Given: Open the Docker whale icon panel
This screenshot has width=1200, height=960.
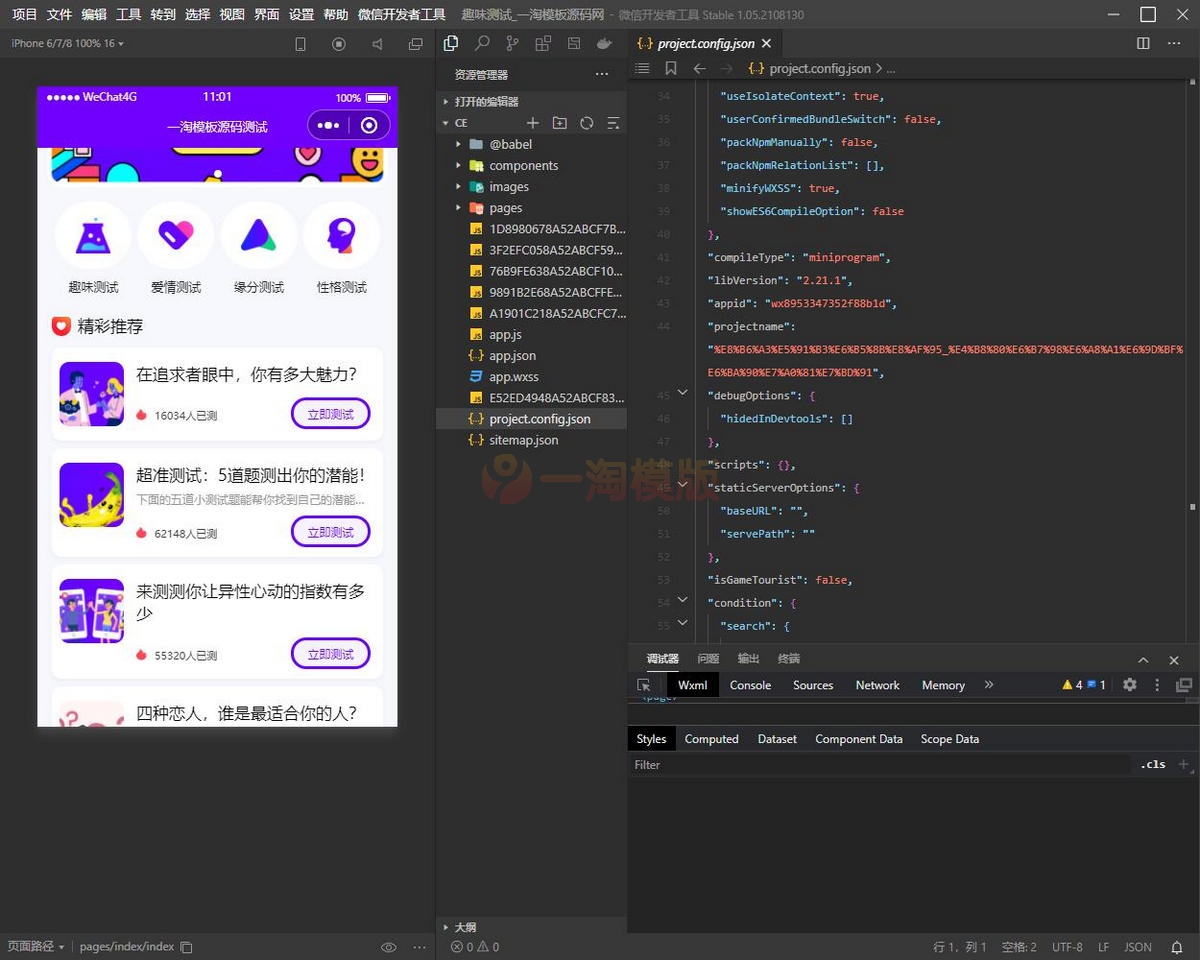Looking at the screenshot, I should (604, 43).
